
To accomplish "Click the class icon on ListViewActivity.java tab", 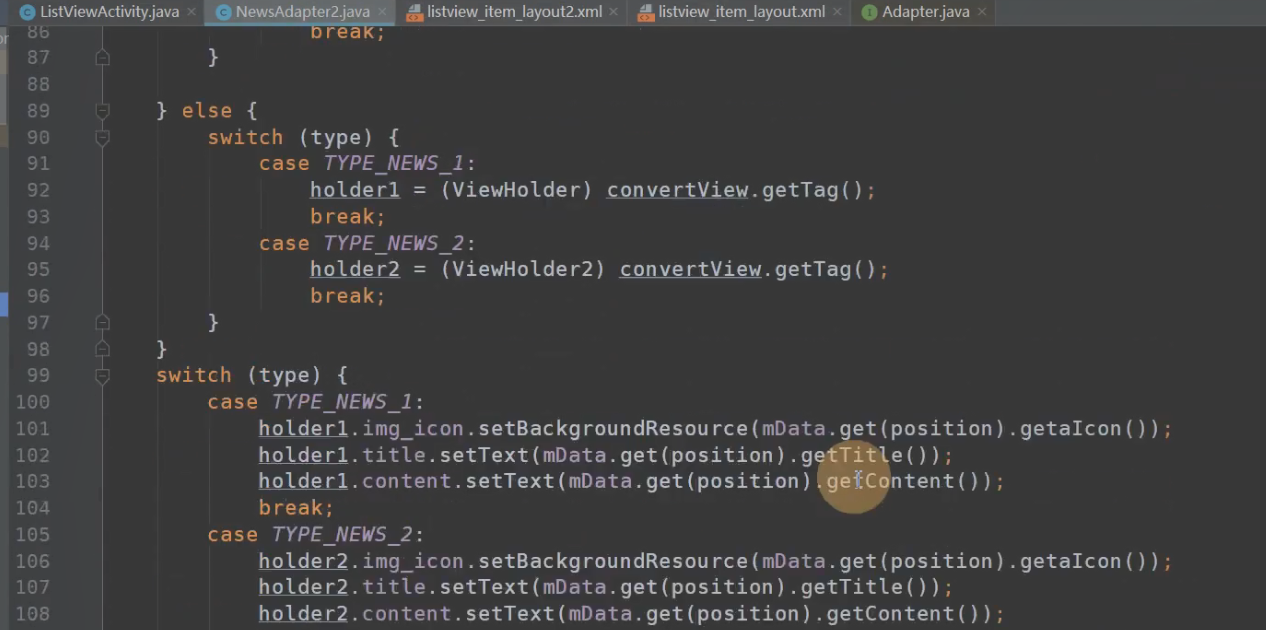I will (x=27, y=12).
